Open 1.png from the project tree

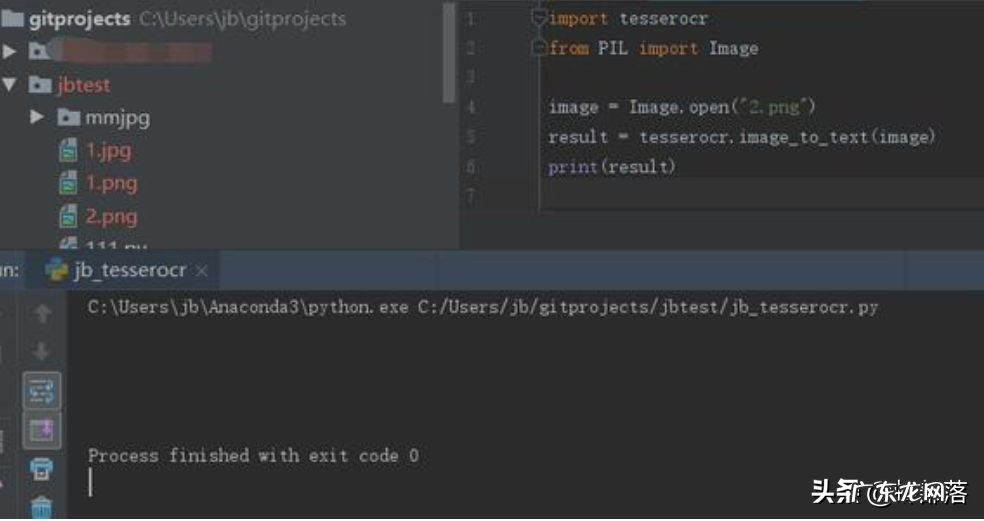pyautogui.click(x=110, y=183)
